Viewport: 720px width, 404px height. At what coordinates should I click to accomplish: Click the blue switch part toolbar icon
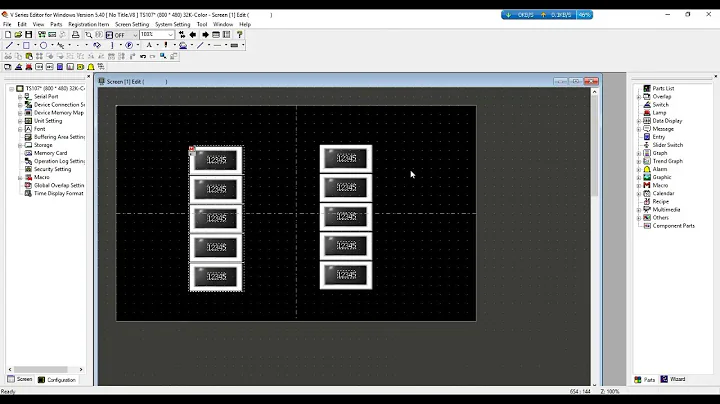coord(18,67)
